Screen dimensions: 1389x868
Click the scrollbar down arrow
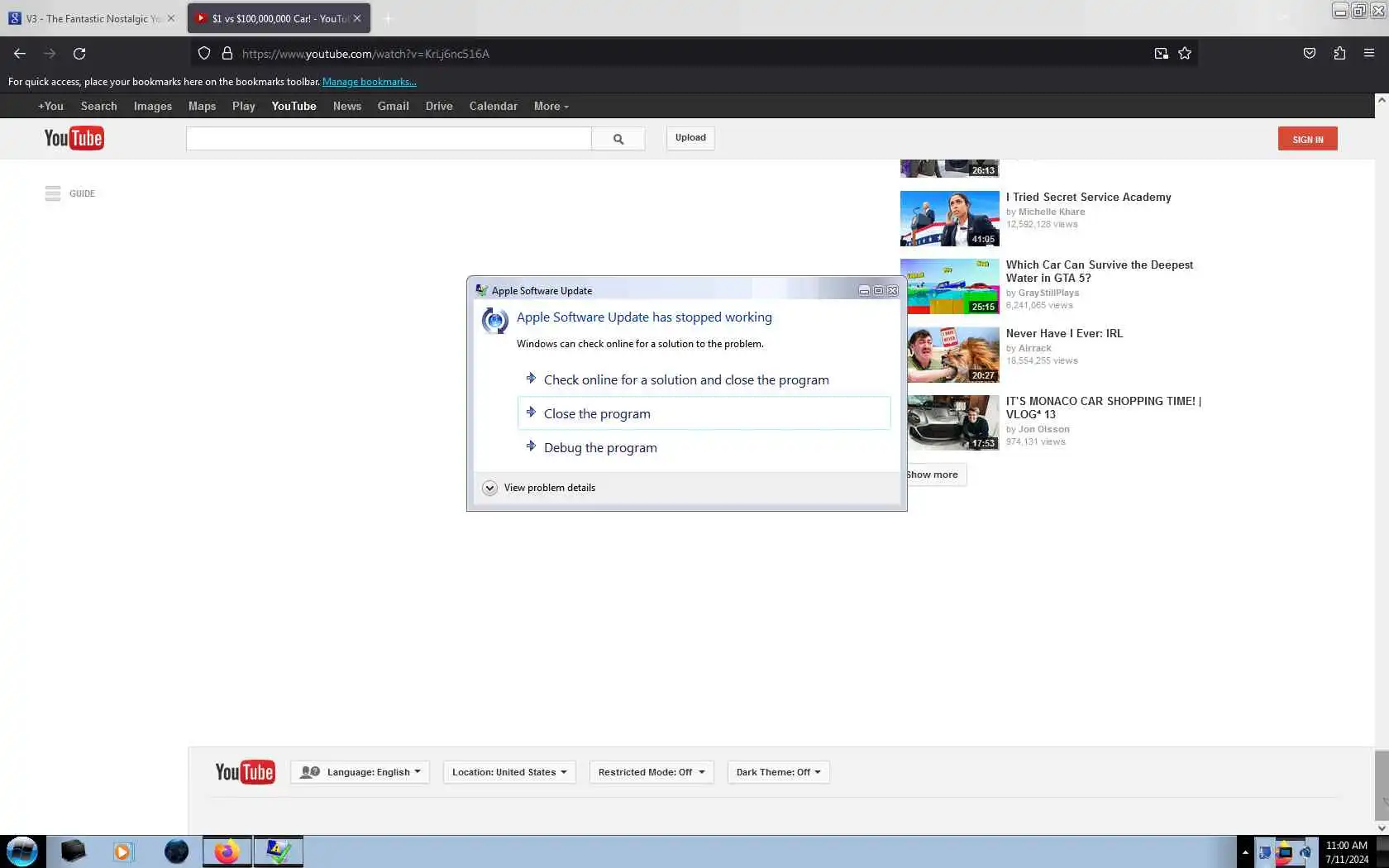(1382, 827)
